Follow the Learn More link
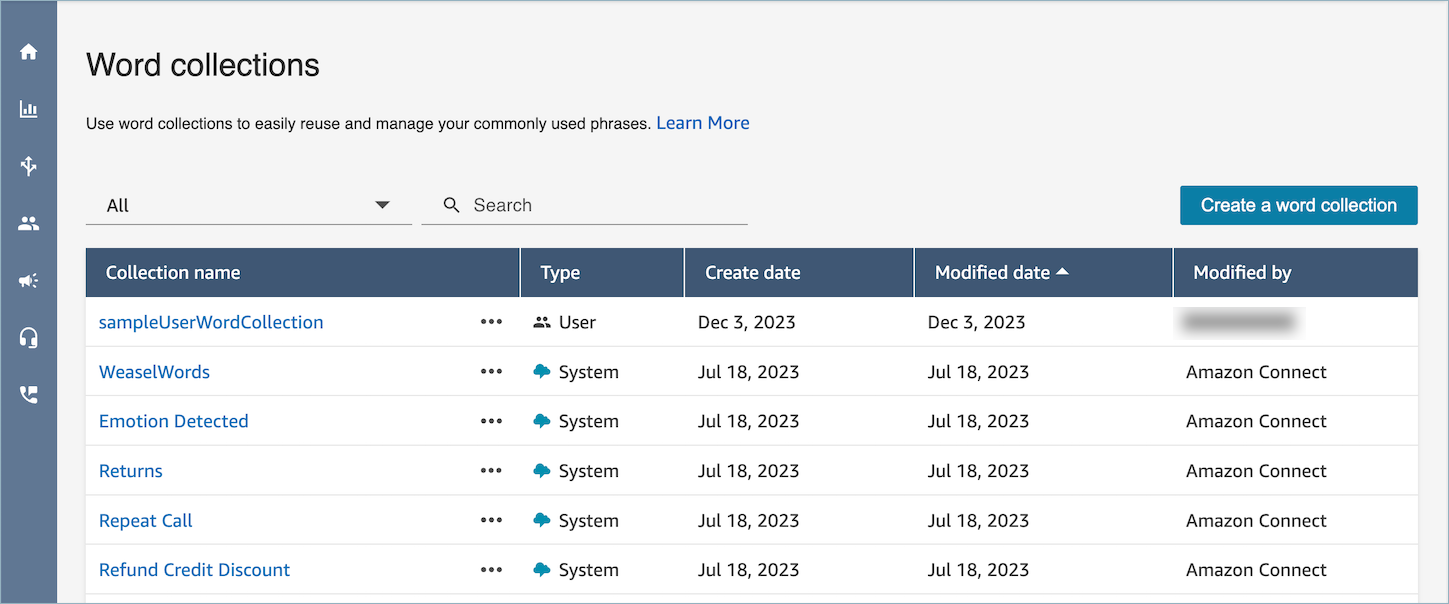Screen dimensions: 1449x604 tap(702, 123)
